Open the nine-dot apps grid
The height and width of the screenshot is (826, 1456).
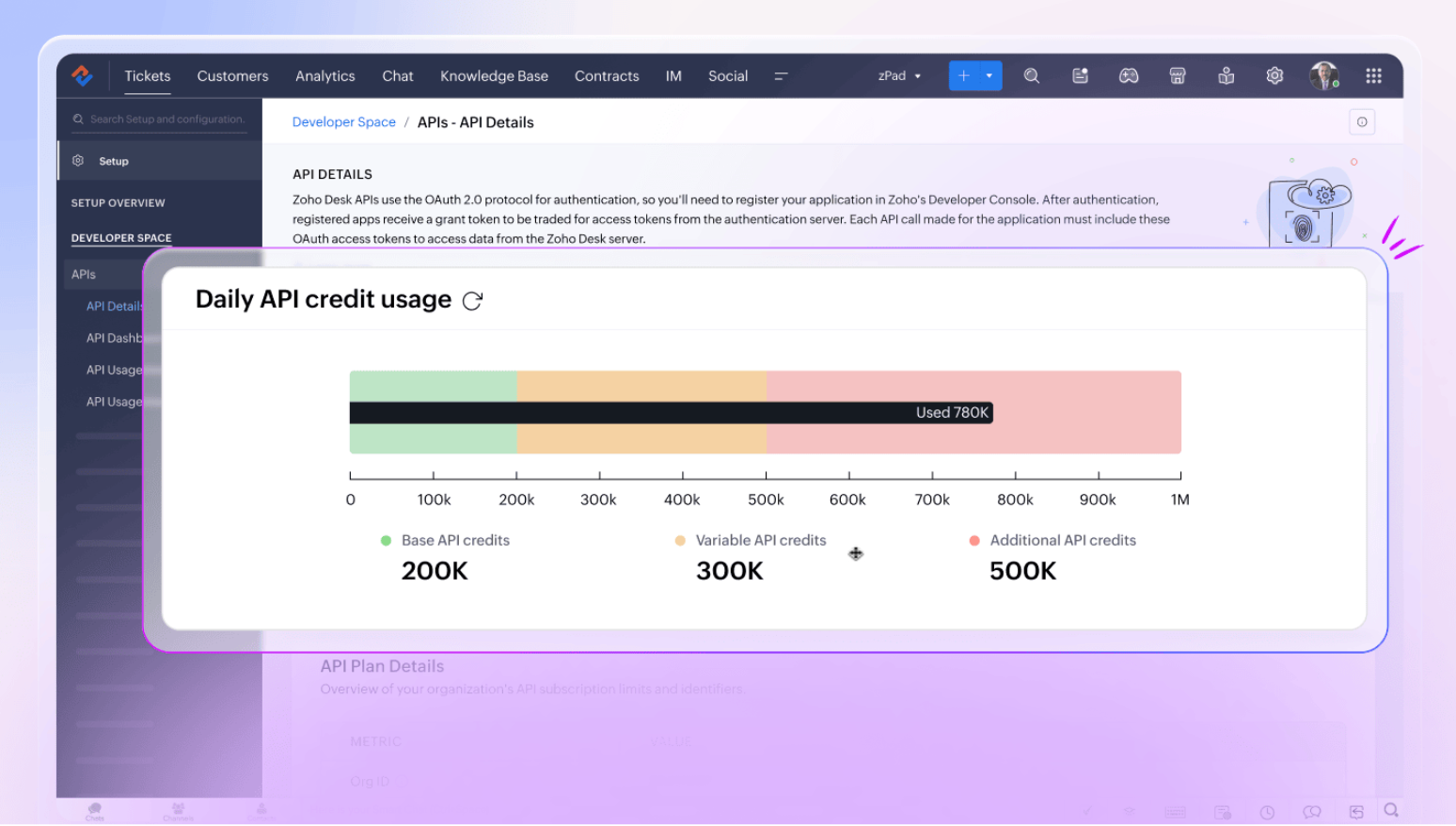[x=1373, y=76]
